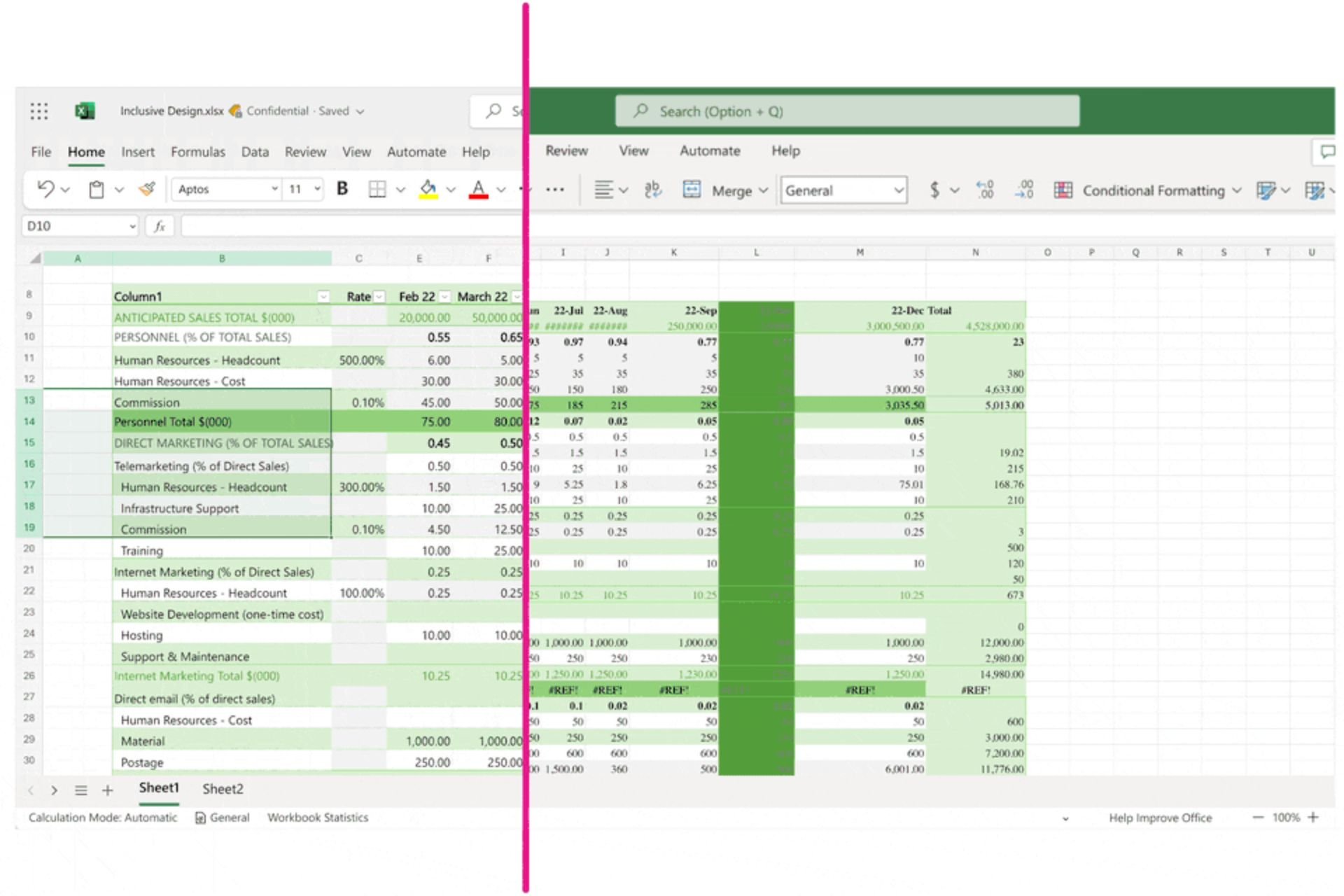Click the Workbook Statistics button
Image resolution: width=1344 pixels, height=896 pixels.
point(318,818)
